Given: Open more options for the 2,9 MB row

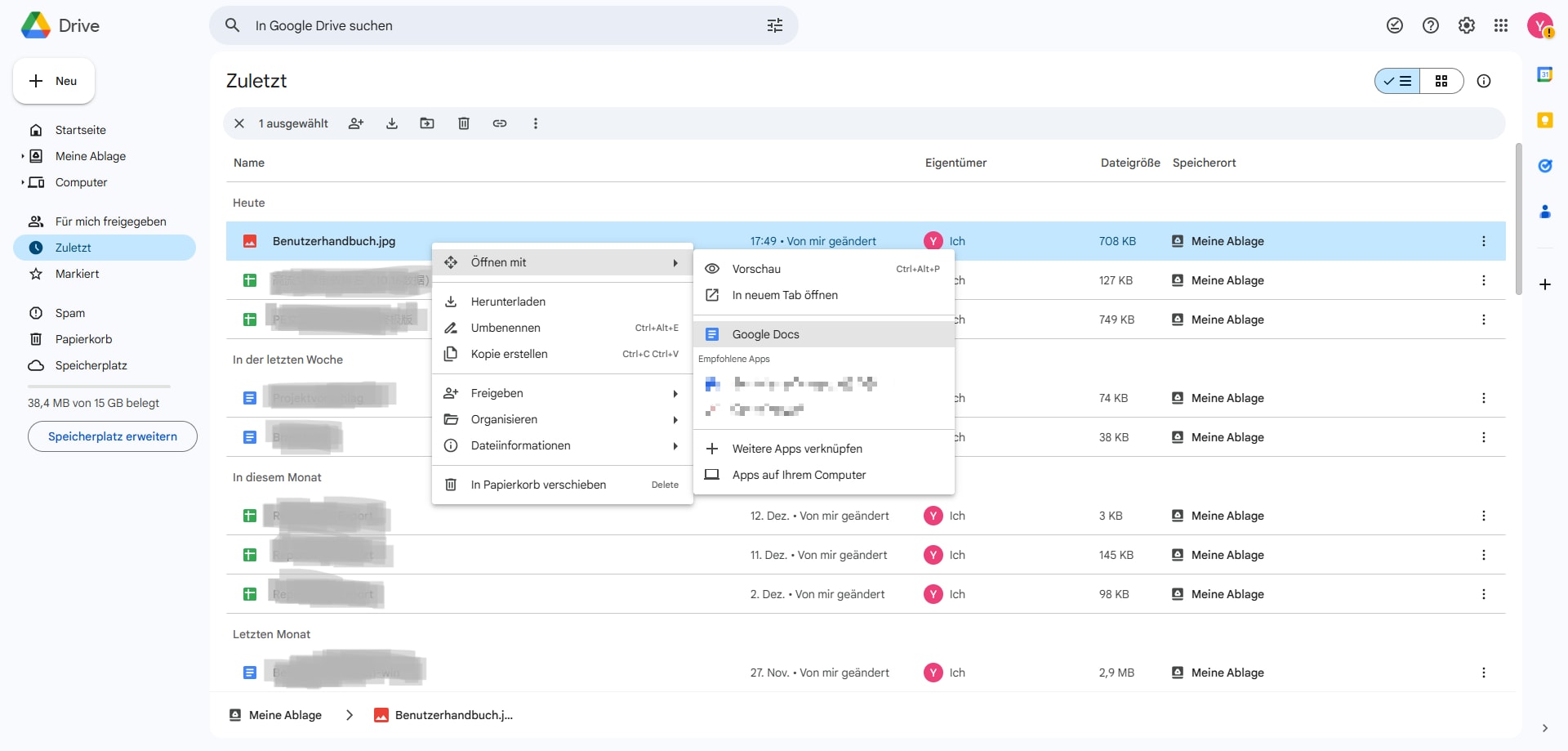Looking at the screenshot, I should [1484, 673].
